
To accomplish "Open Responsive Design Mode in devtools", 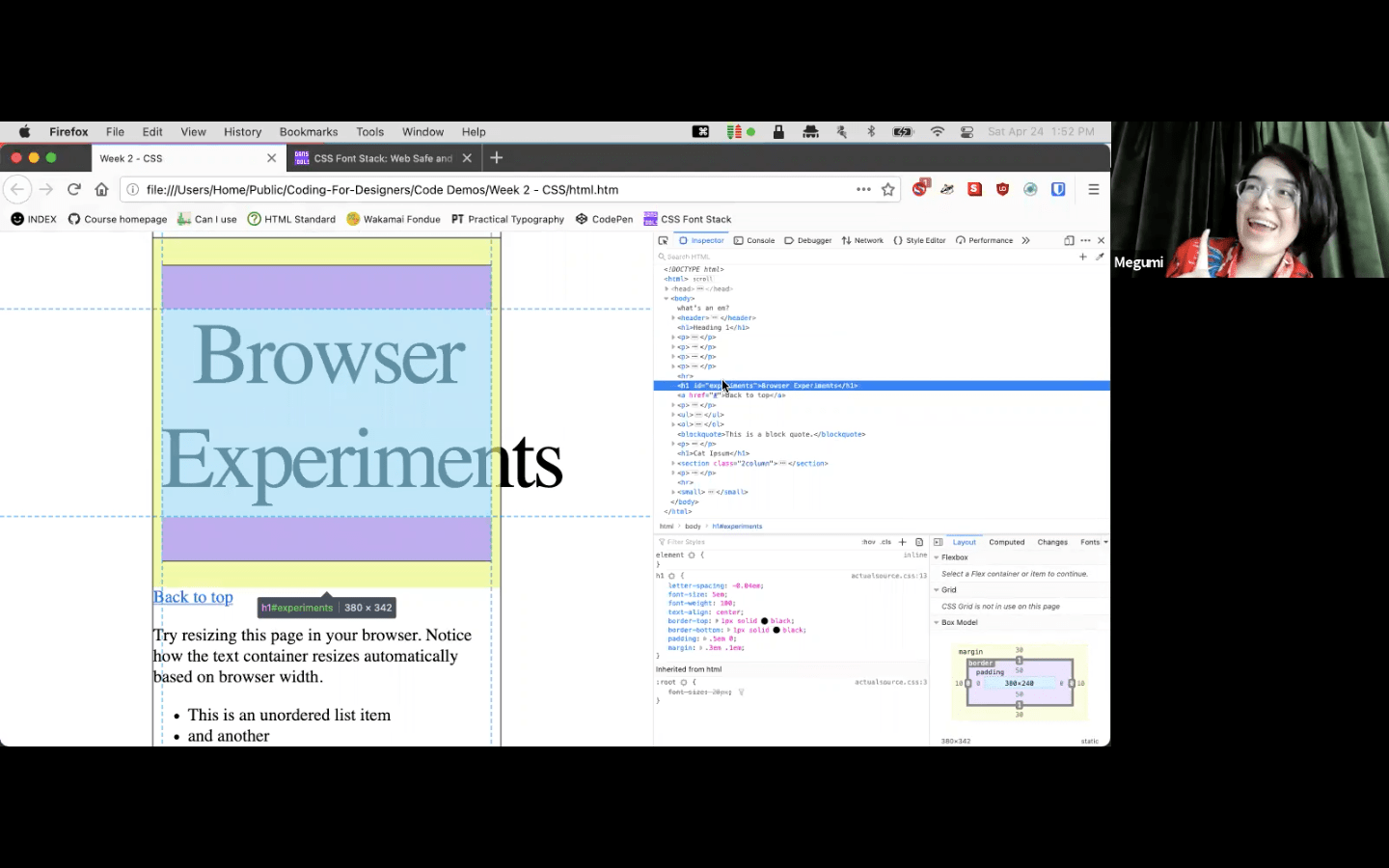I will (x=1069, y=240).
